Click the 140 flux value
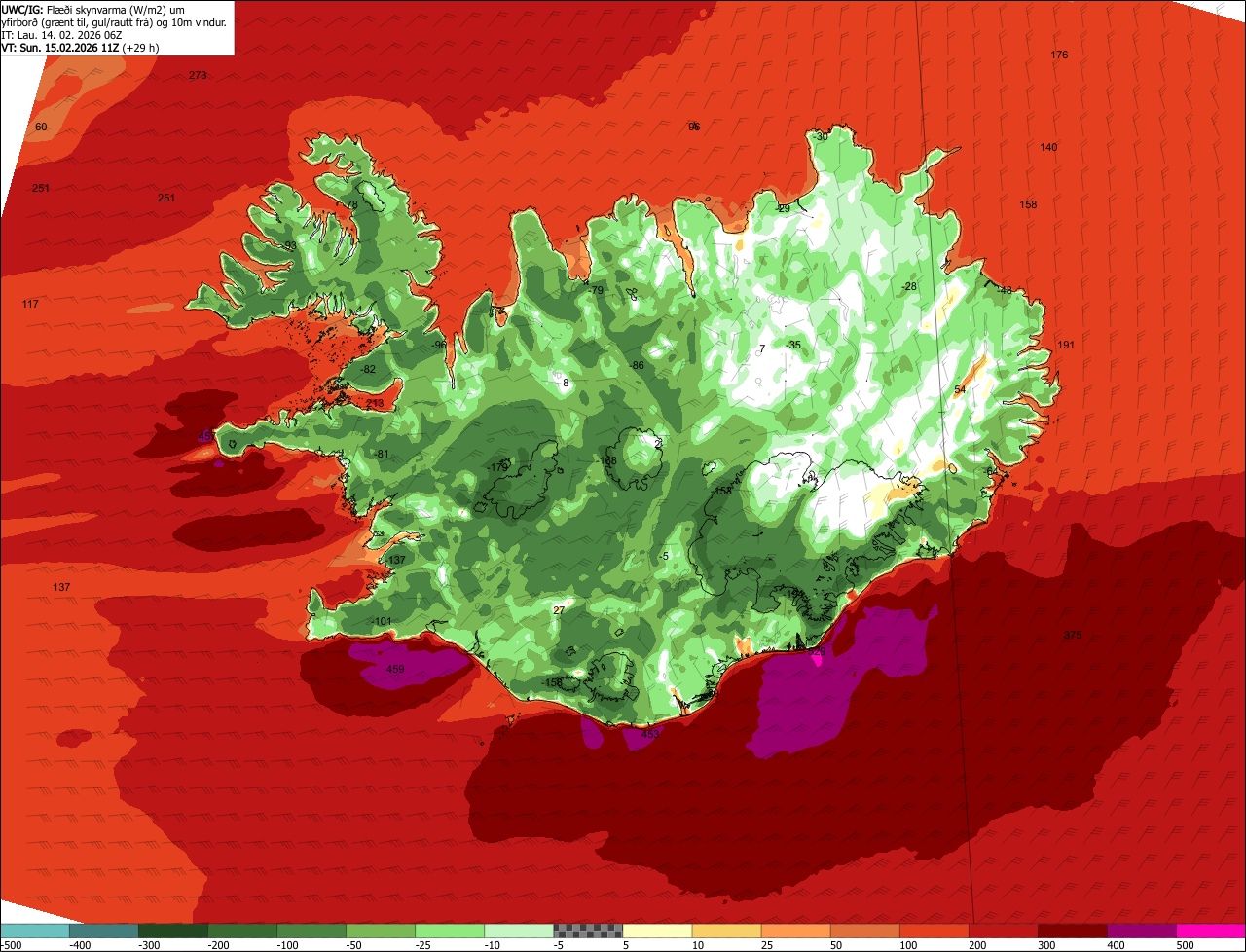Screen dimensions: 1246x952 click(1048, 147)
